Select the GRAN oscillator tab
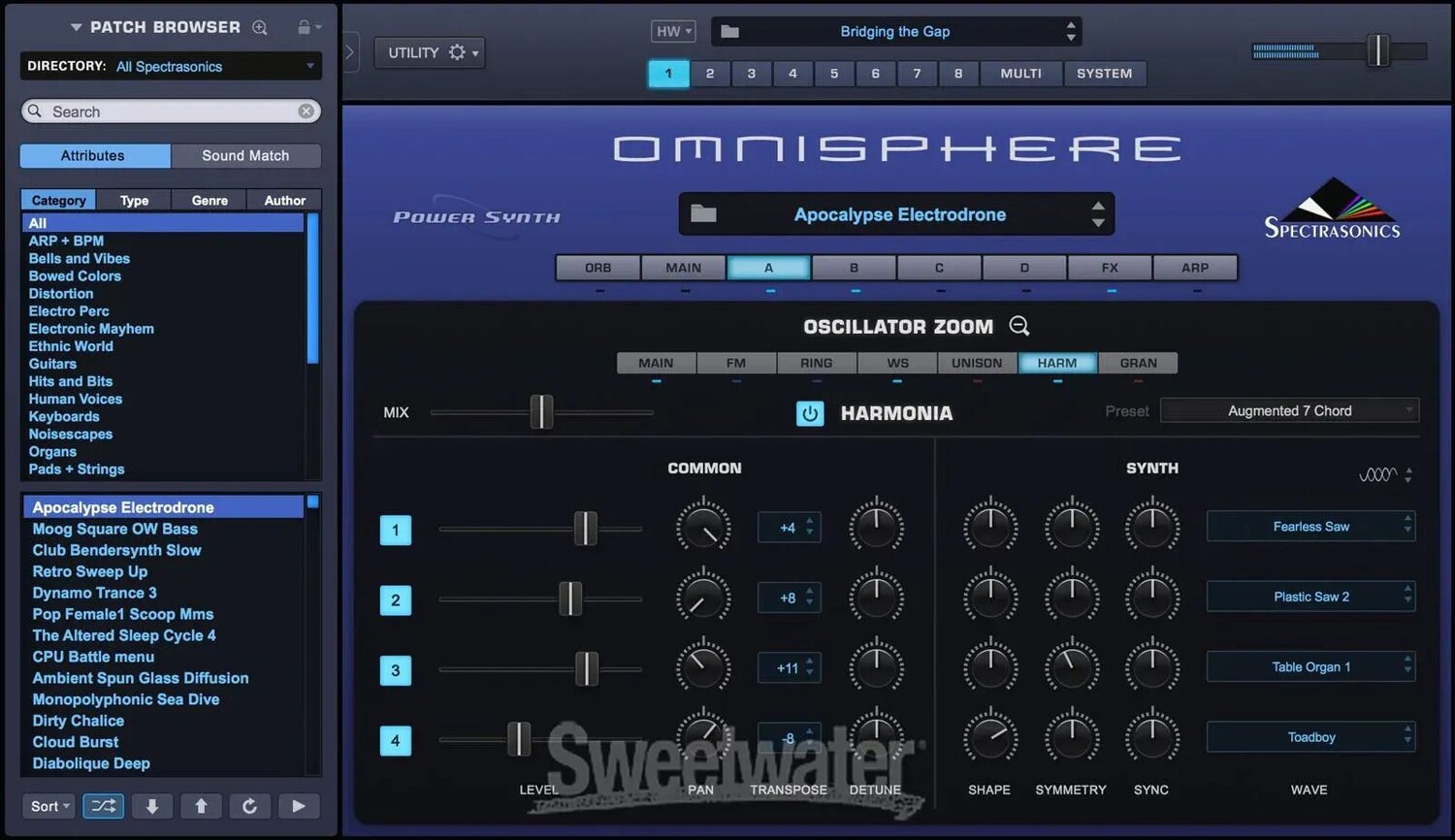This screenshot has width=1455, height=840. pyautogui.click(x=1138, y=363)
